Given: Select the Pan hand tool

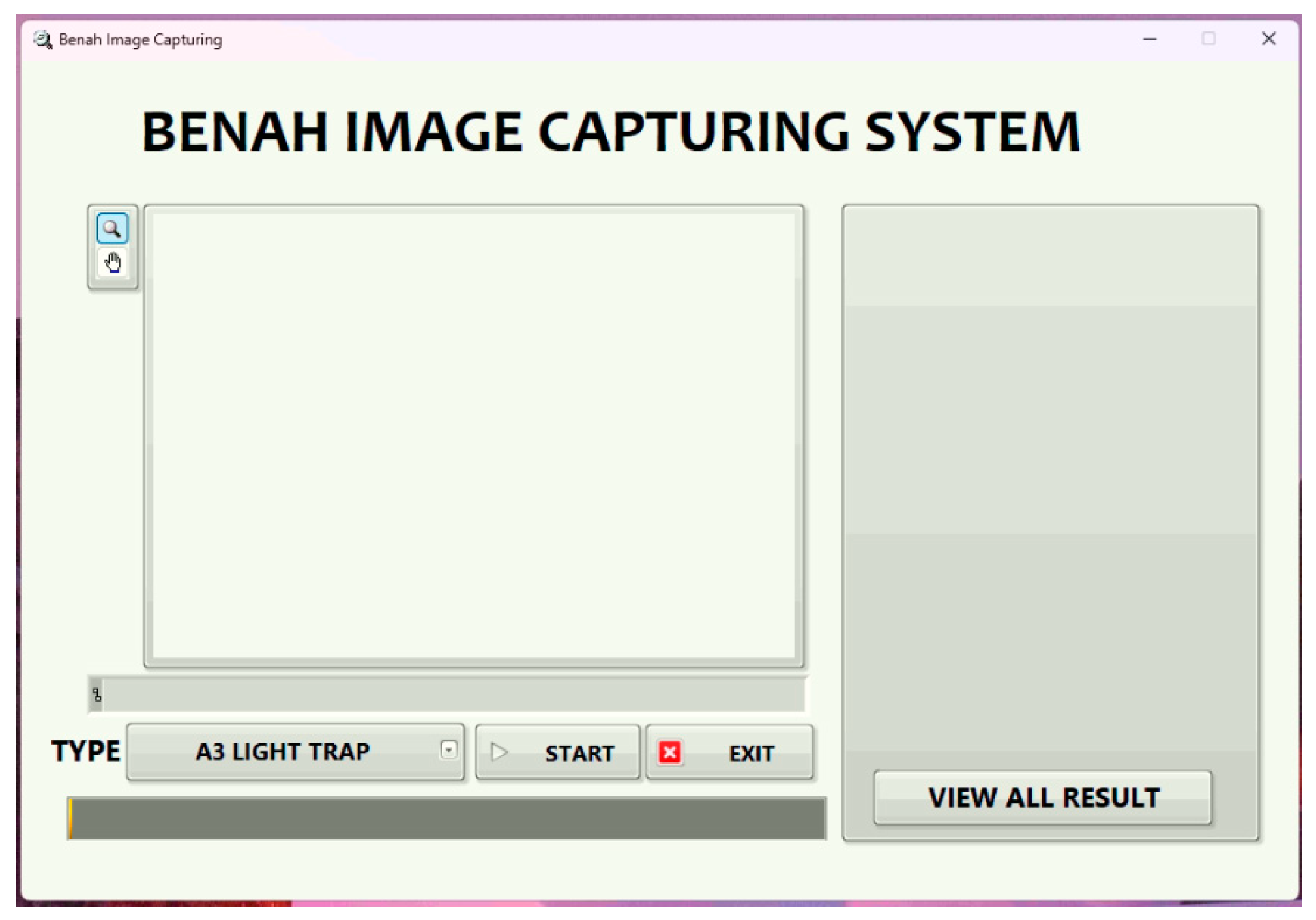Looking at the screenshot, I should pyautogui.click(x=112, y=263).
